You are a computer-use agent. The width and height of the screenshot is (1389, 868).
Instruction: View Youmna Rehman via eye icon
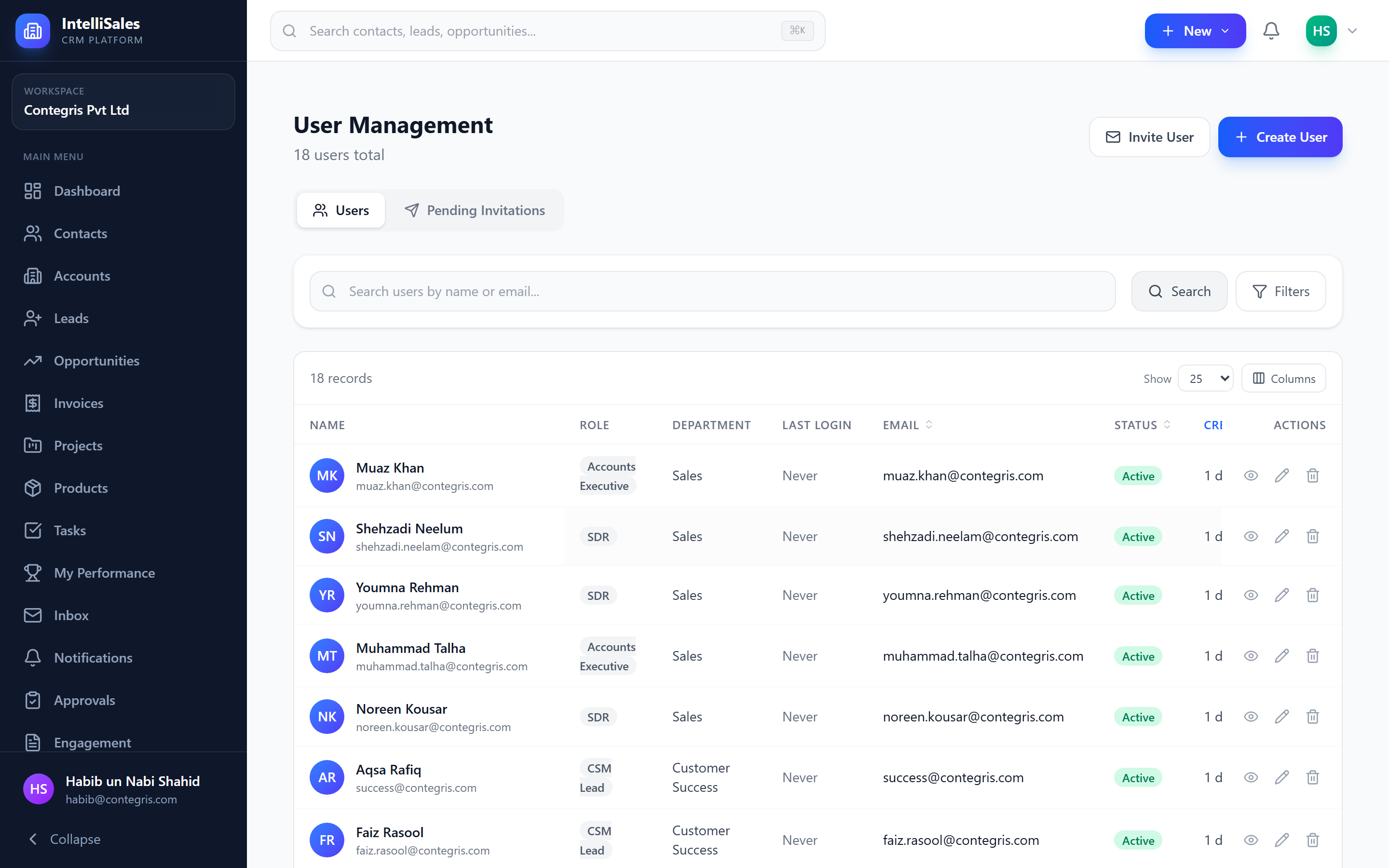pos(1251,596)
